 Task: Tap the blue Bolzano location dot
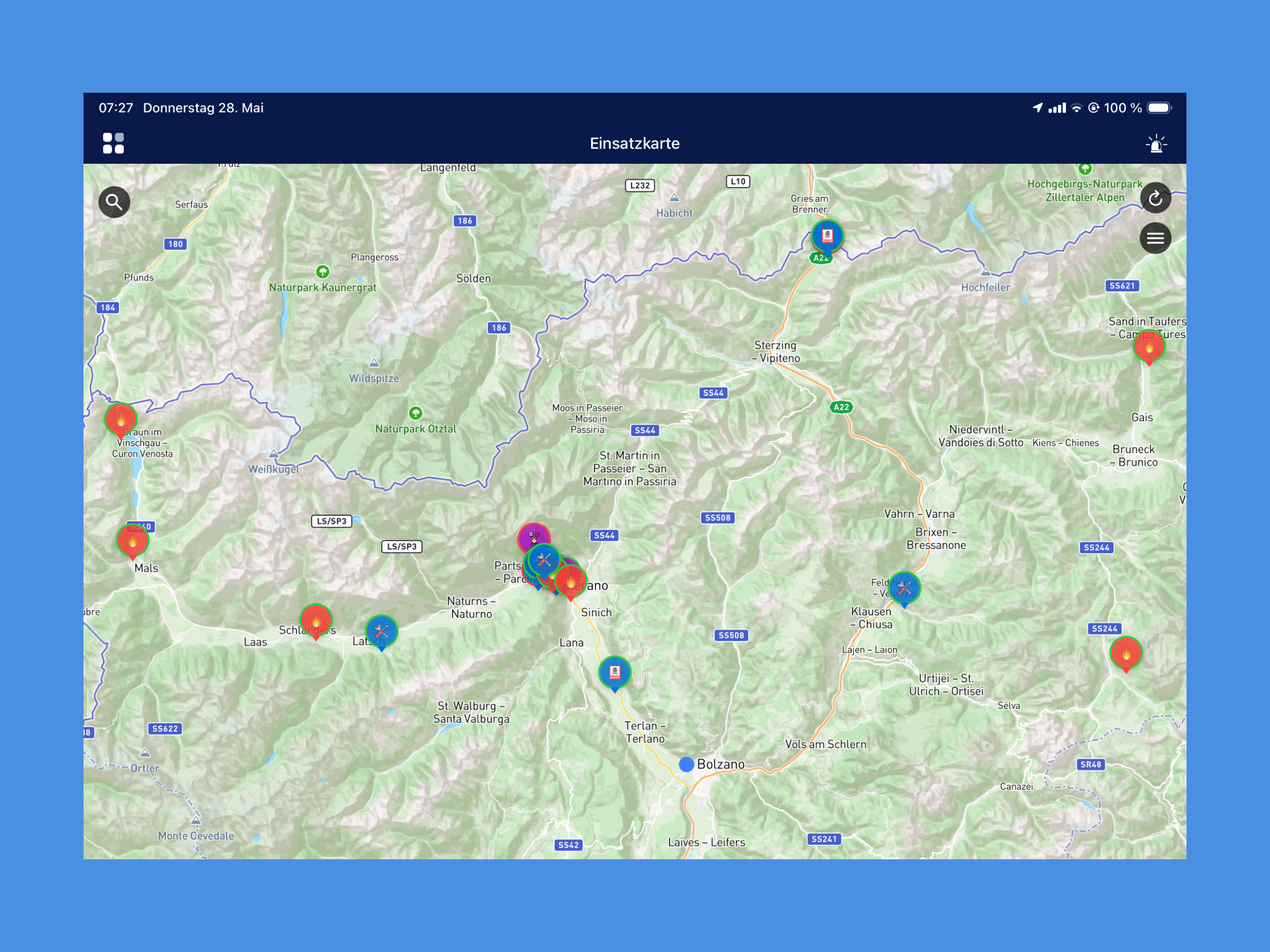[686, 764]
